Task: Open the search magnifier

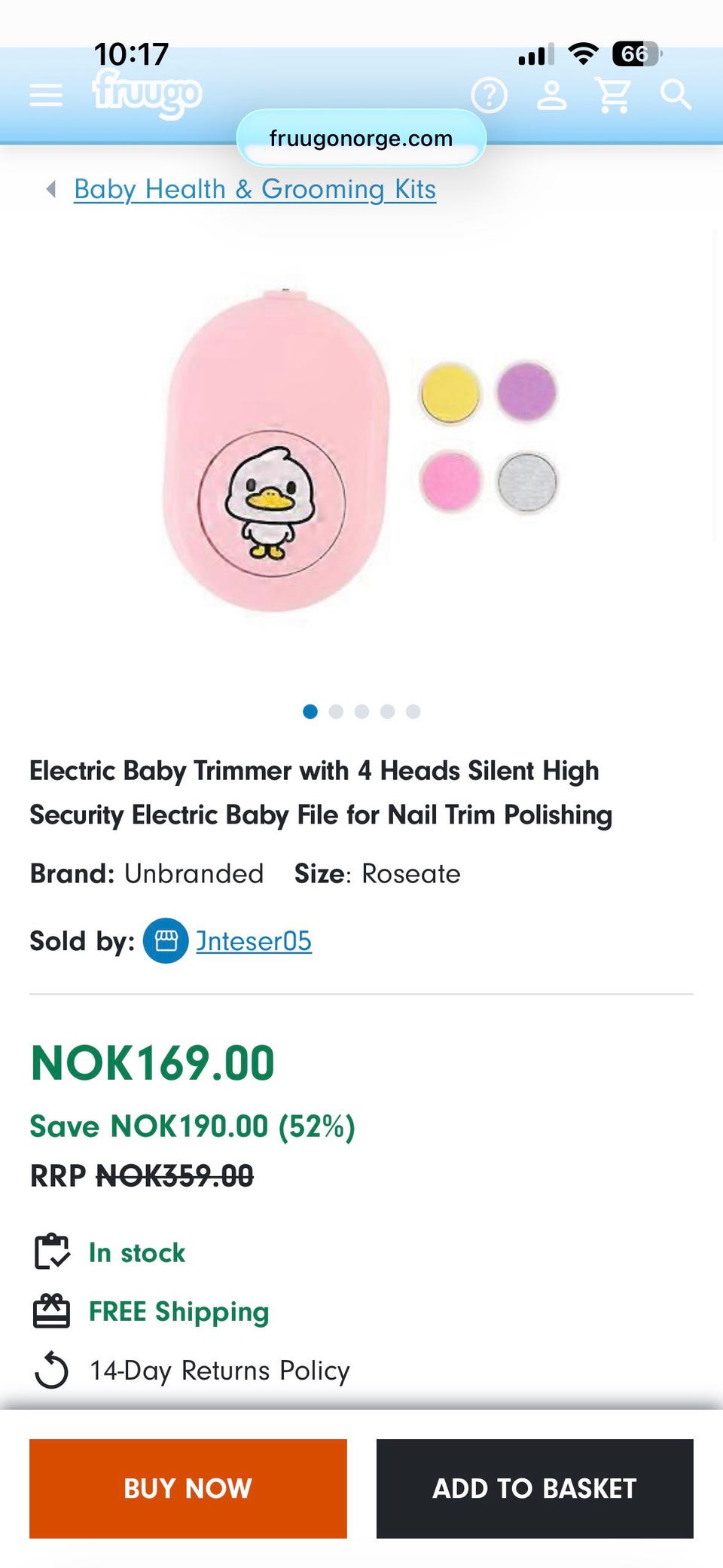Action: pos(675,96)
